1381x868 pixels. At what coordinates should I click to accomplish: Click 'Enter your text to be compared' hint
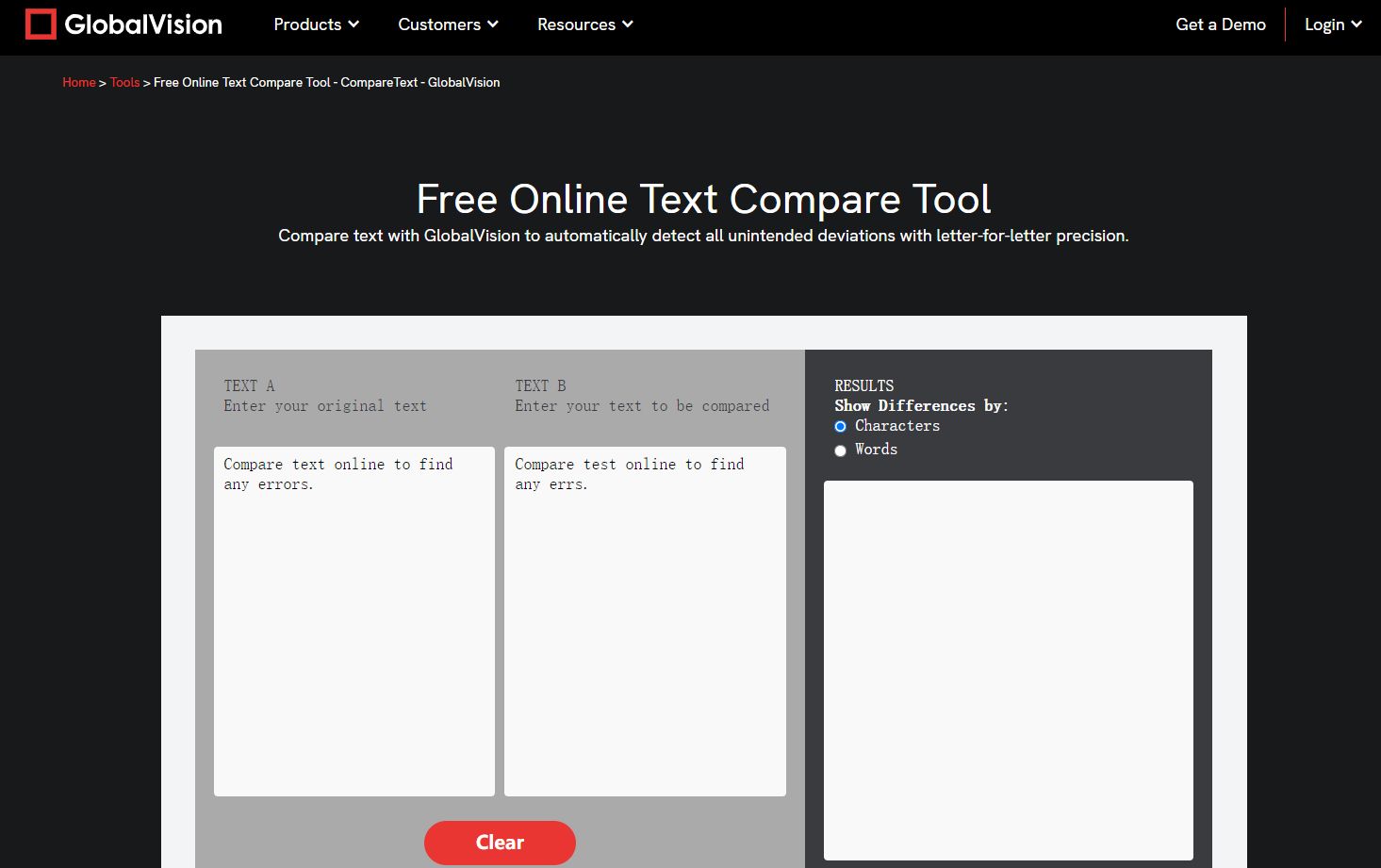click(x=642, y=405)
